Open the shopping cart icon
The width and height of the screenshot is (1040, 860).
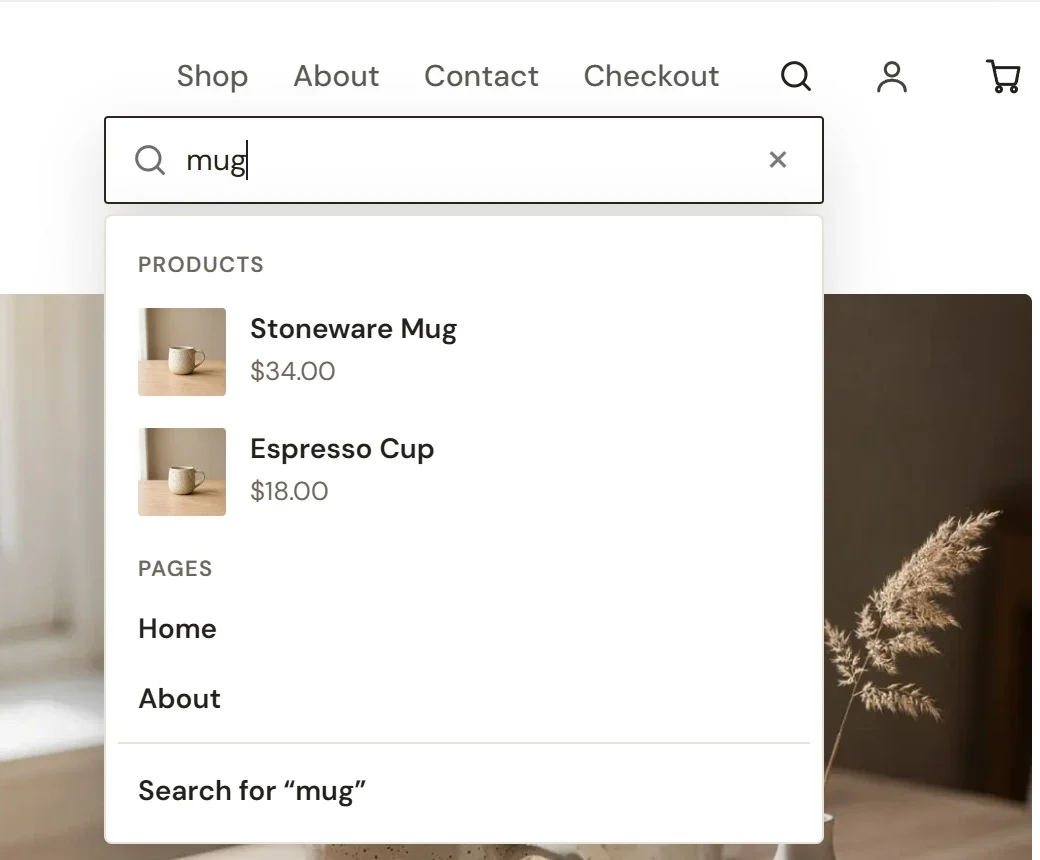pos(1002,76)
